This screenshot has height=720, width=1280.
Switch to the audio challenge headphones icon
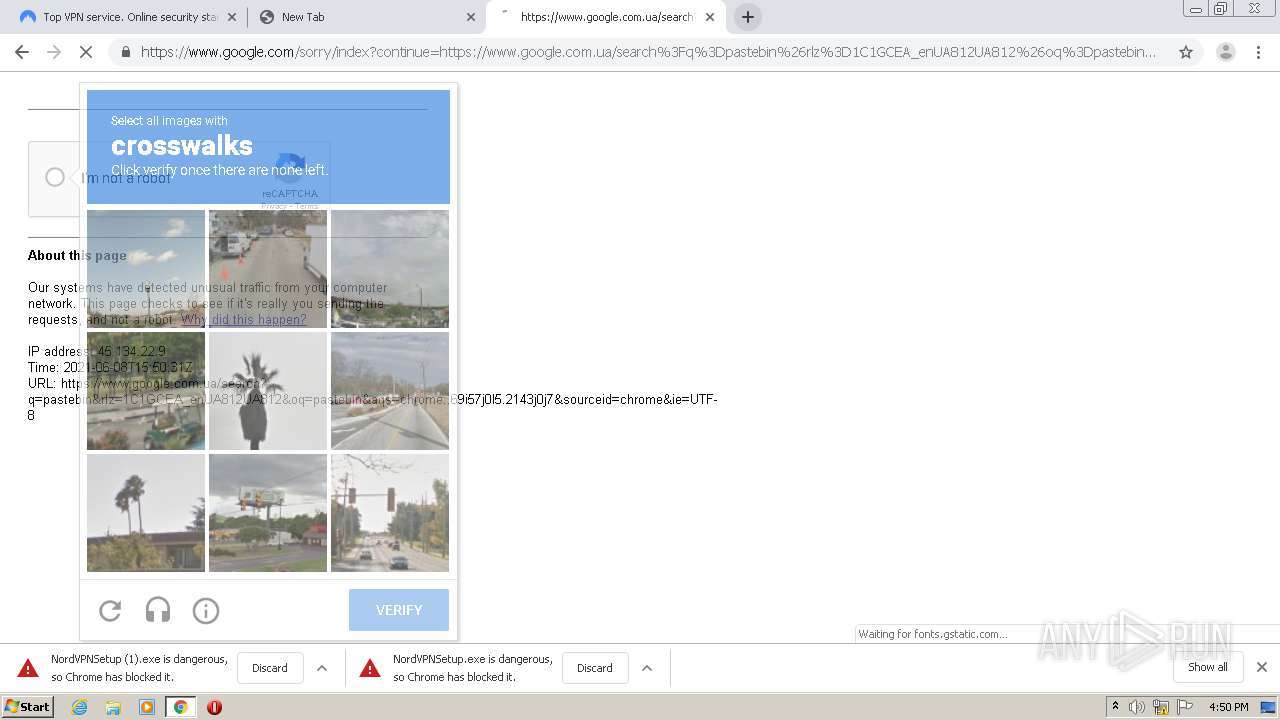(158, 610)
